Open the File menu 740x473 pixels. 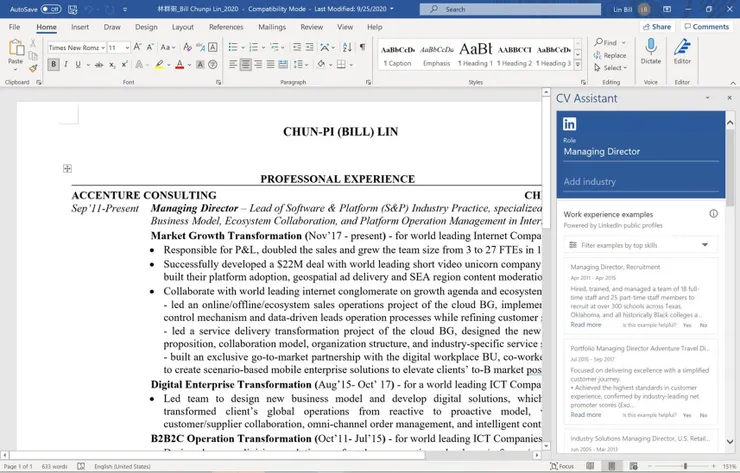(14, 27)
